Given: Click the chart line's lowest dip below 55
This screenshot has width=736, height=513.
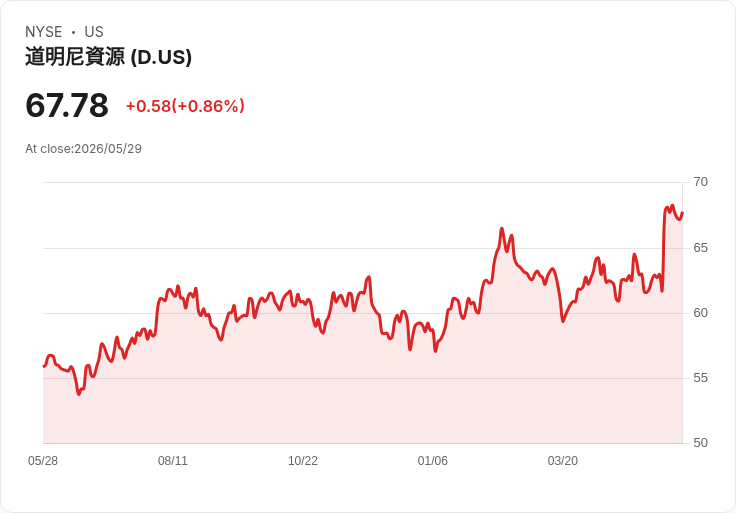Looking at the screenshot, I should click(79, 393).
